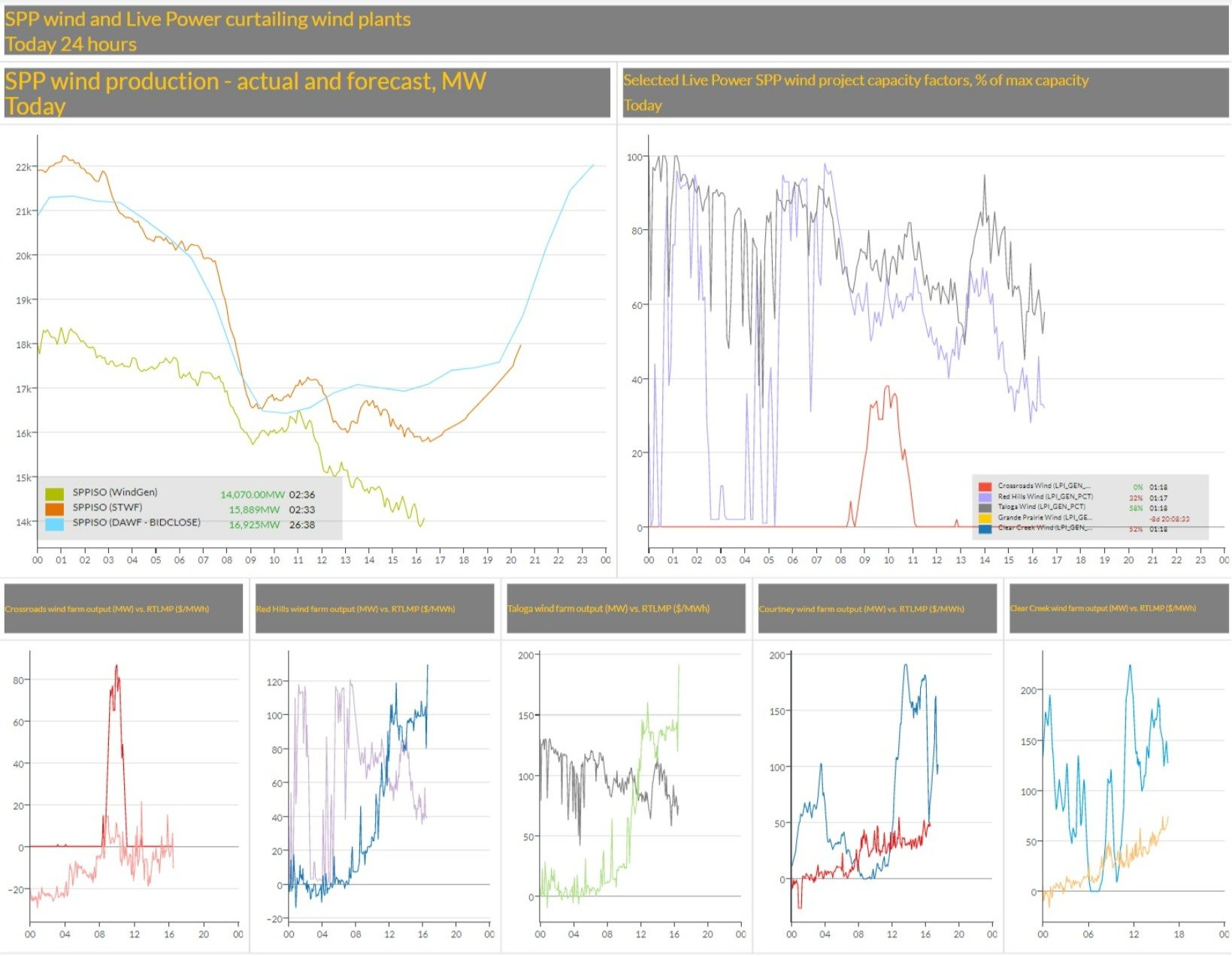This screenshot has width=1232, height=956.
Task: Click the Clear Creek wind farm output header
Action: click(x=1103, y=608)
